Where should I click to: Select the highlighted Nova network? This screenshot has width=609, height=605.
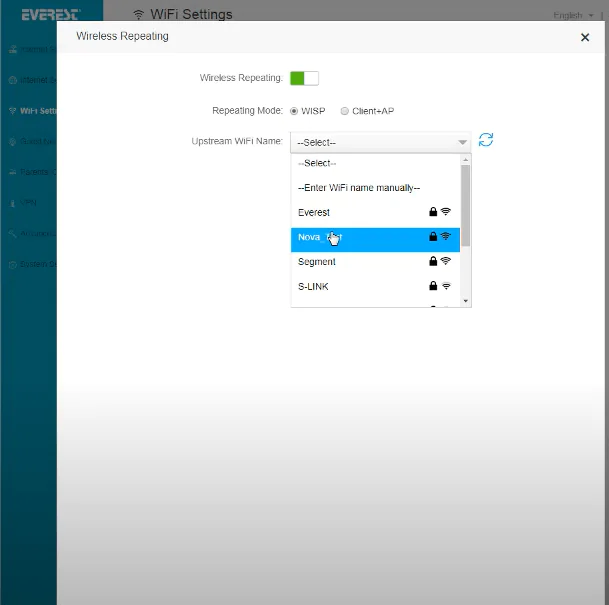pyautogui.click(x=375, y=240)
